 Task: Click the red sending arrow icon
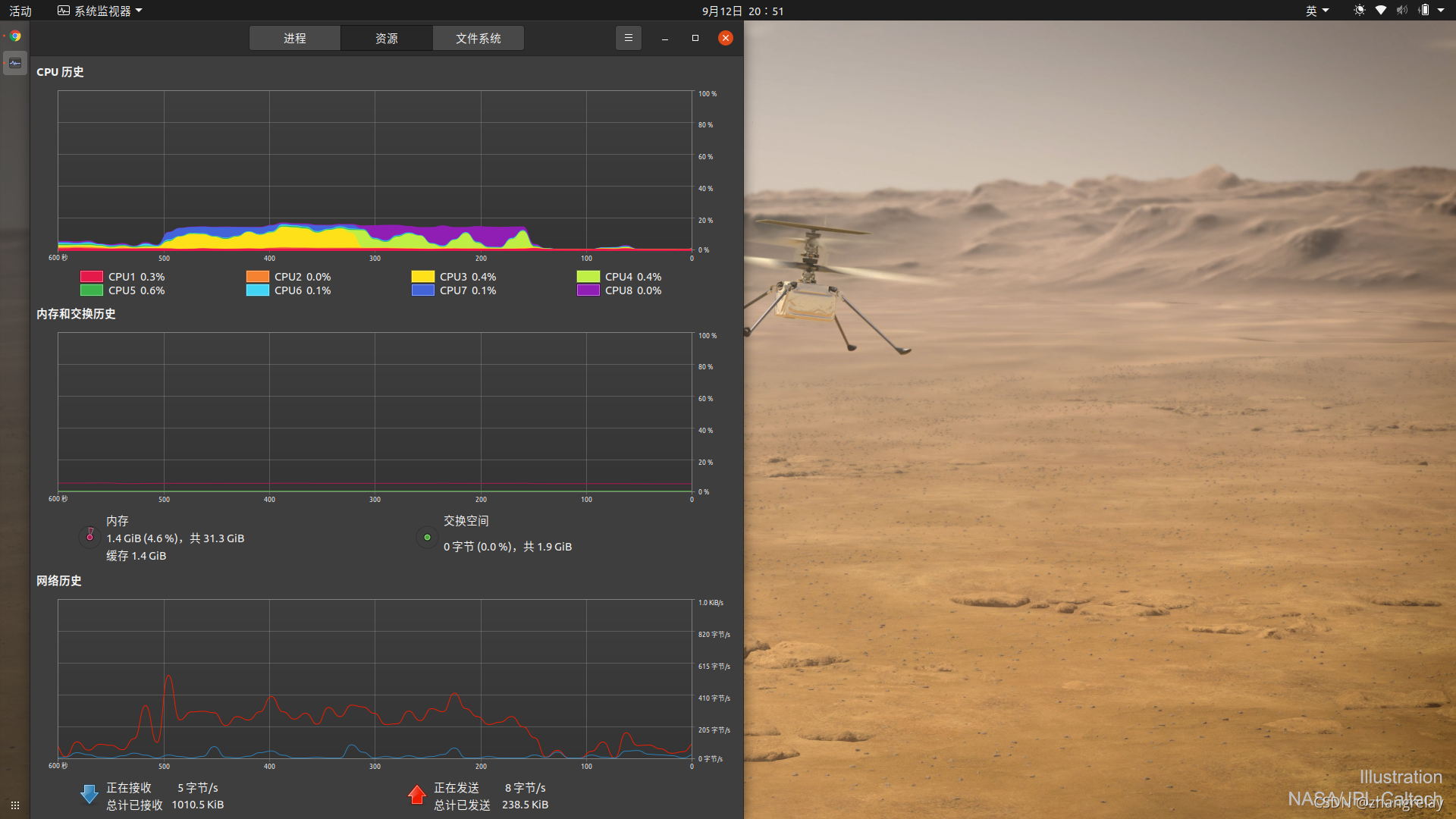[416, 794]
